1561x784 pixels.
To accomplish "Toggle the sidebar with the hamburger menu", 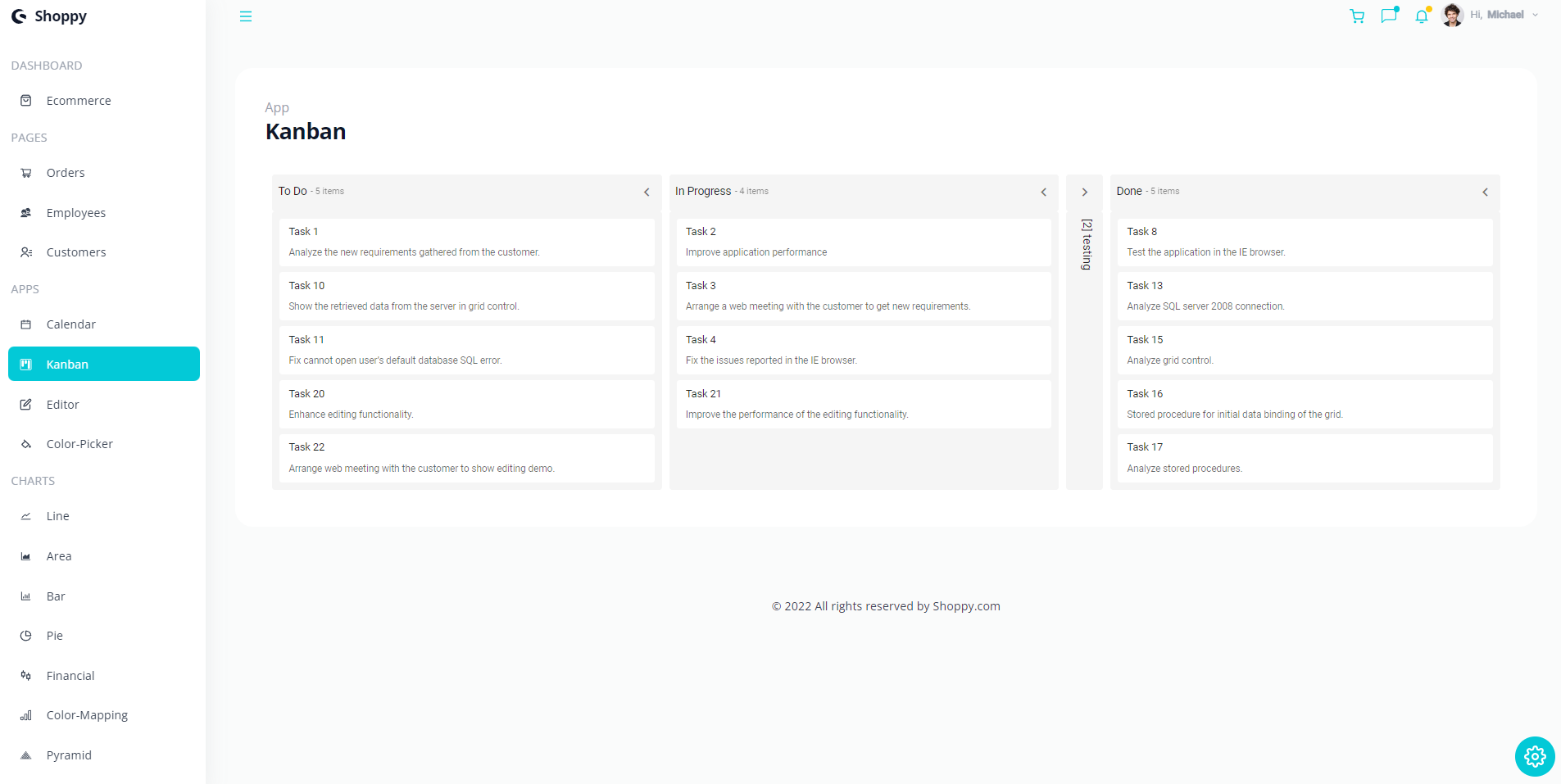I will pos(245,16).
